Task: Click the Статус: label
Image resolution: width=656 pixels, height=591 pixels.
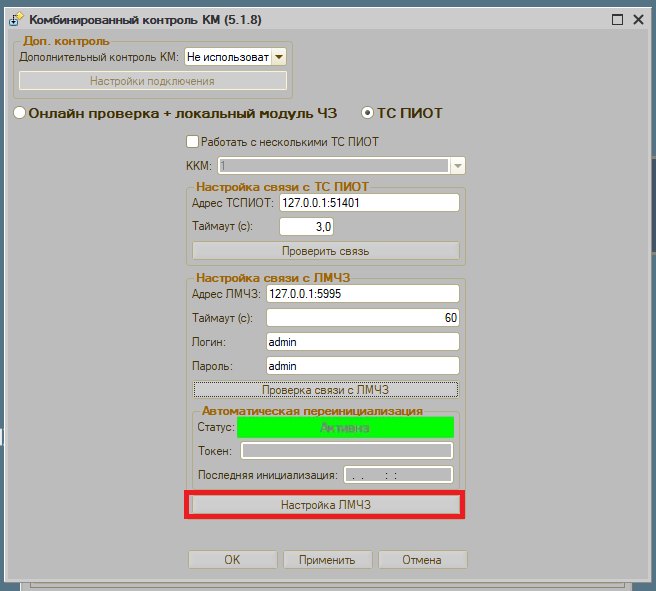Action: point(216,427)
